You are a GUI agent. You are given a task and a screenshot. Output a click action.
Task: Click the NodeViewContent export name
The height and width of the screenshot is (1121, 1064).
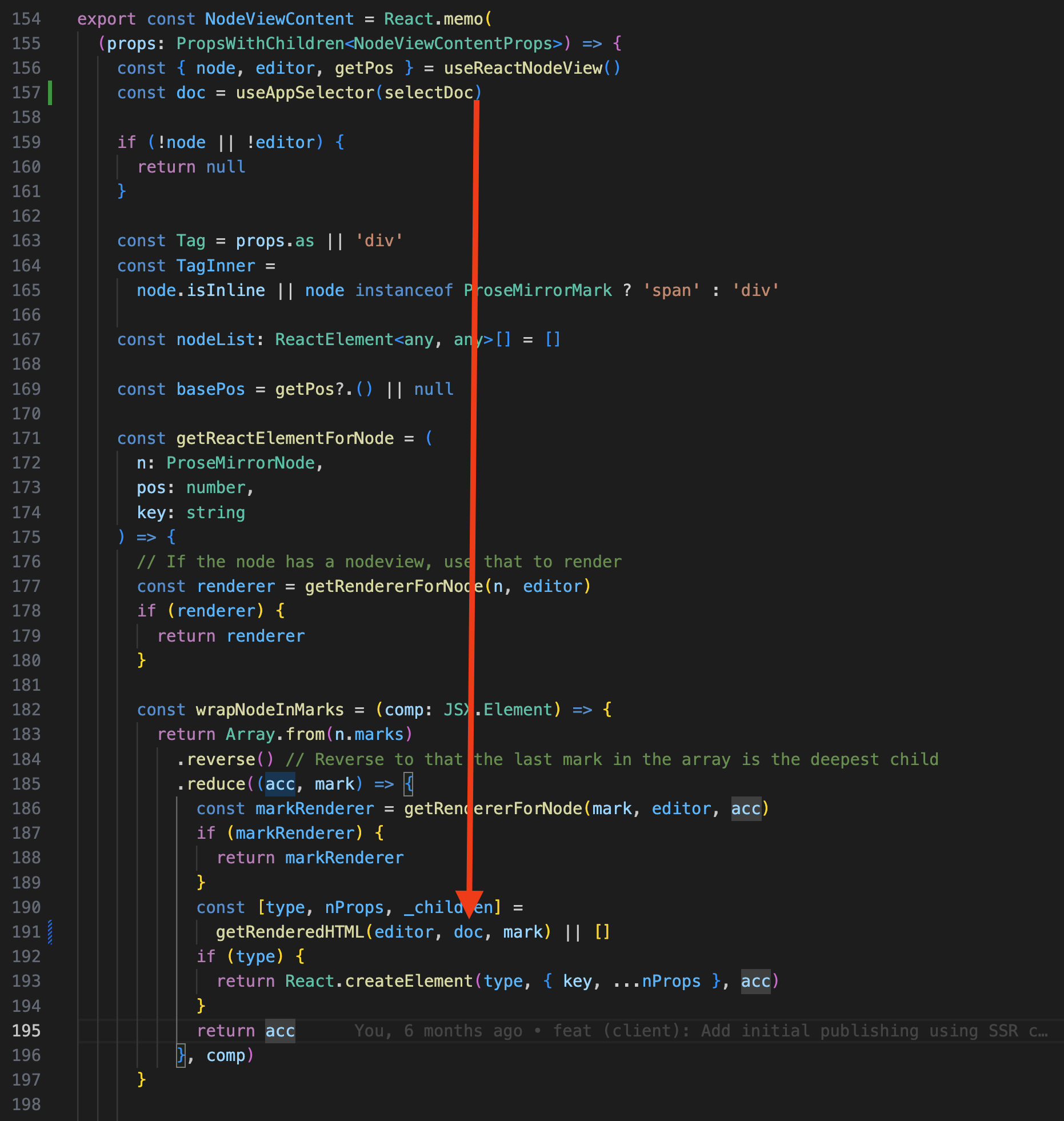(x=279, y=19)
